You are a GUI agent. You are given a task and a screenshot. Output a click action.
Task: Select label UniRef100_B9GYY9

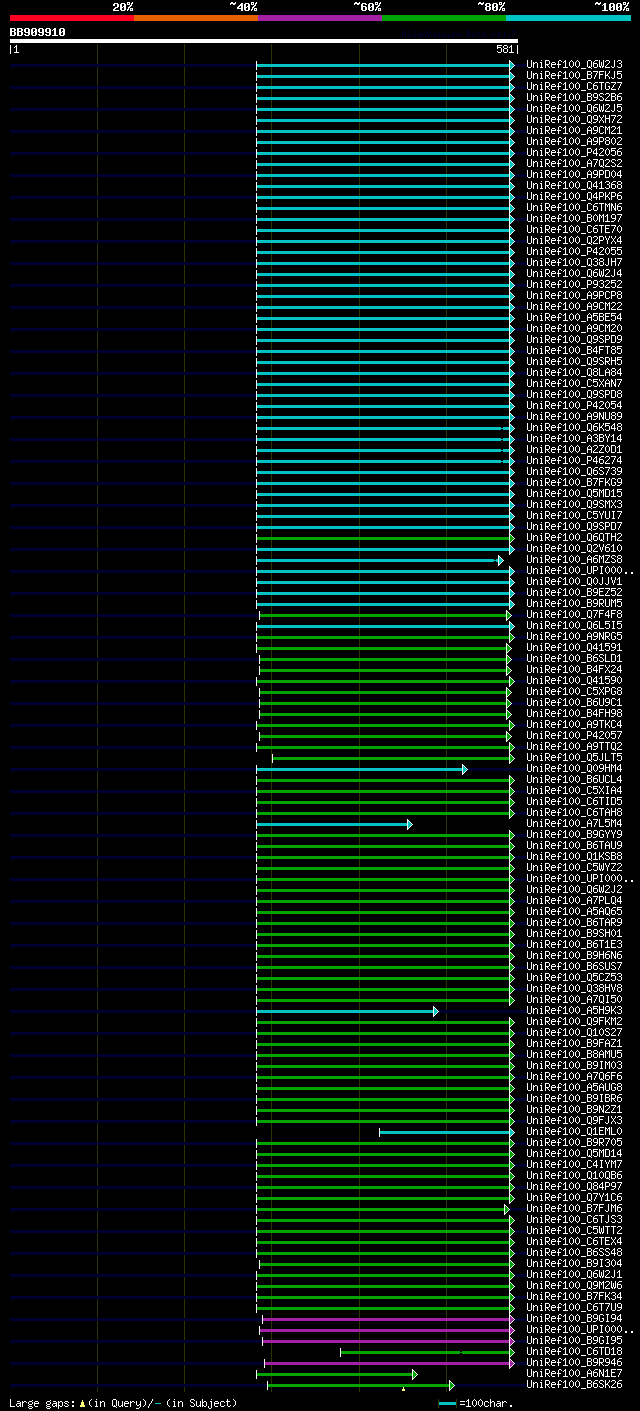click(574, 834)
